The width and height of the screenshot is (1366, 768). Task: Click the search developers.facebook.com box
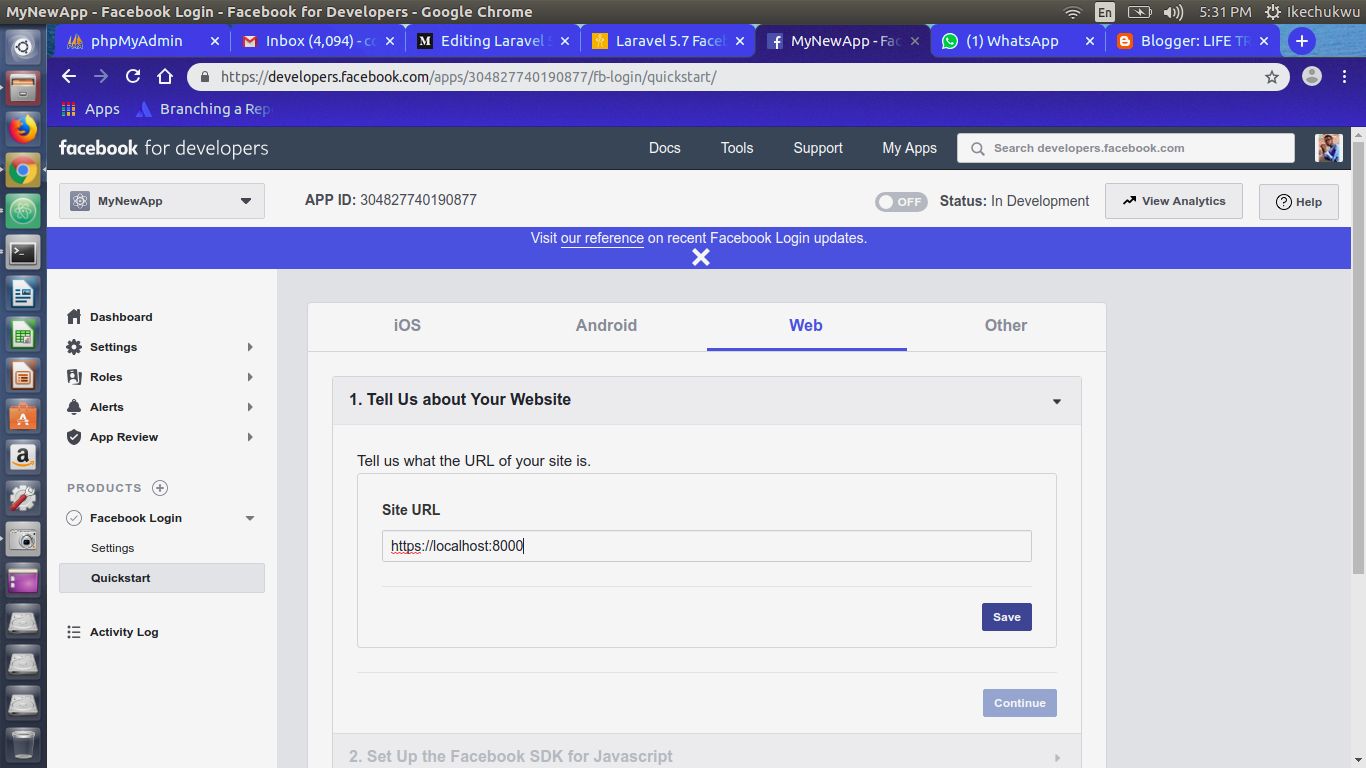tap(1126, 148)
